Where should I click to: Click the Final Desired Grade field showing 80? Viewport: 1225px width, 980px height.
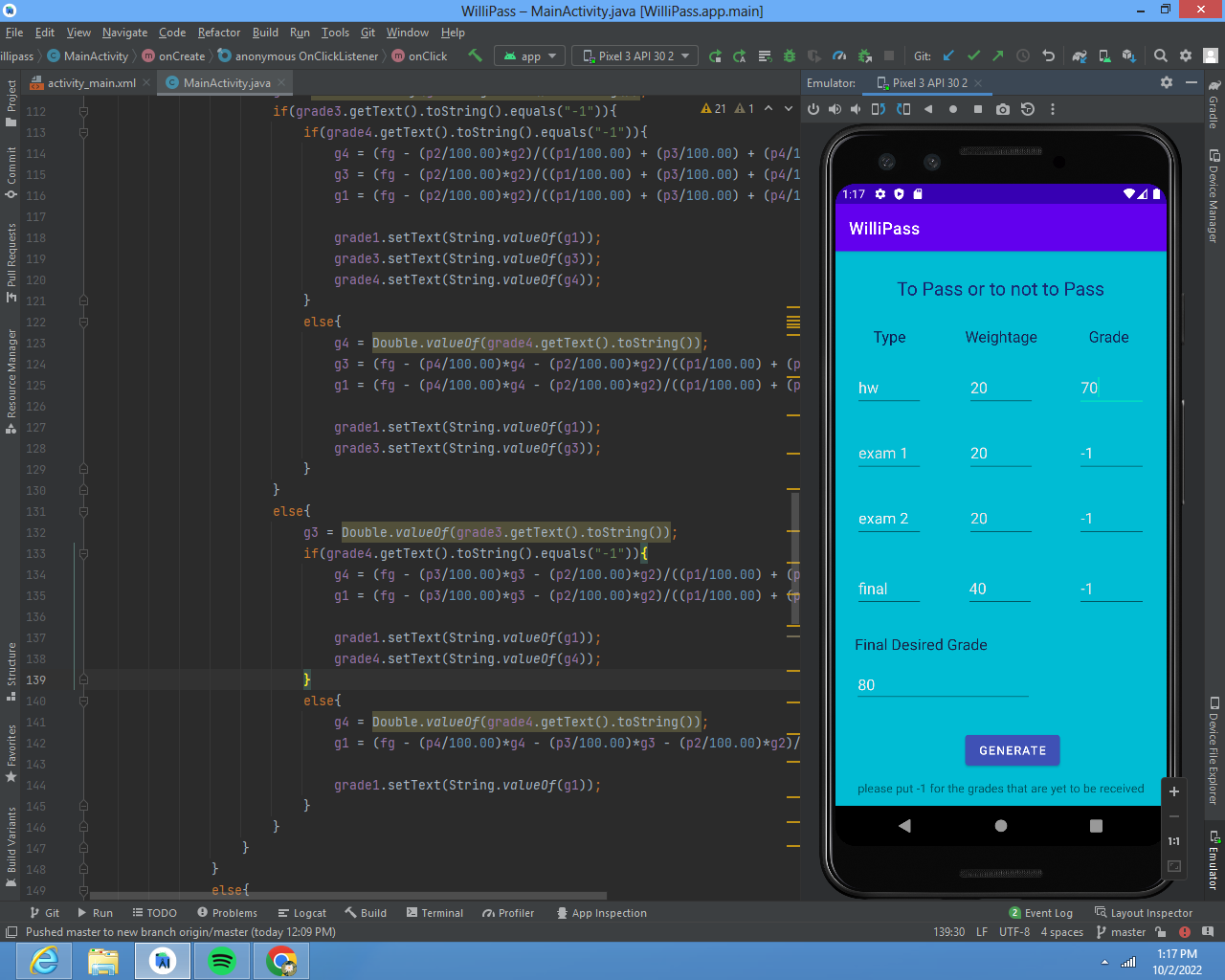pyautogui.click(x=941, y=685)
